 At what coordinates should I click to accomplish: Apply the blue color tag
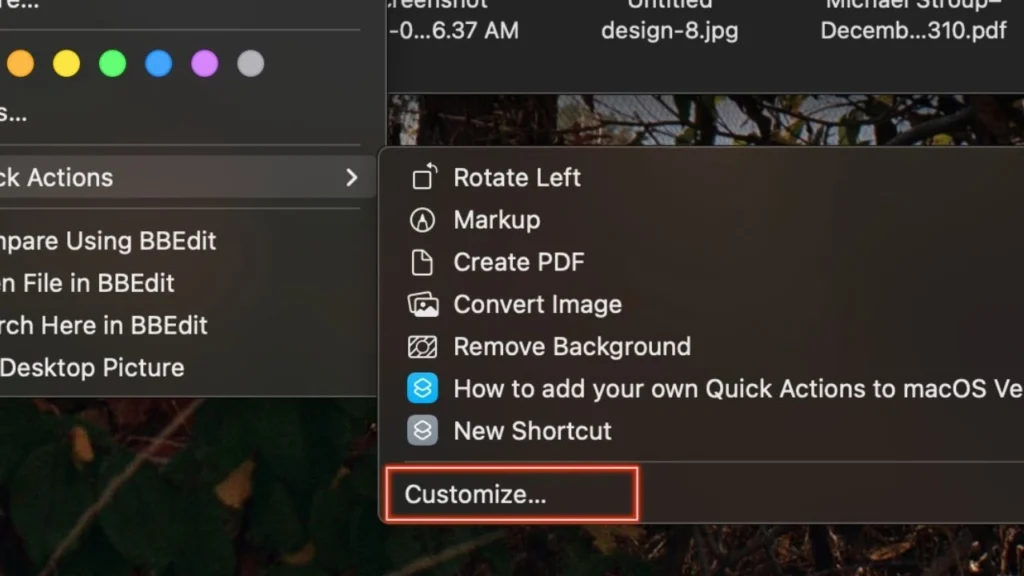(158, 64)
